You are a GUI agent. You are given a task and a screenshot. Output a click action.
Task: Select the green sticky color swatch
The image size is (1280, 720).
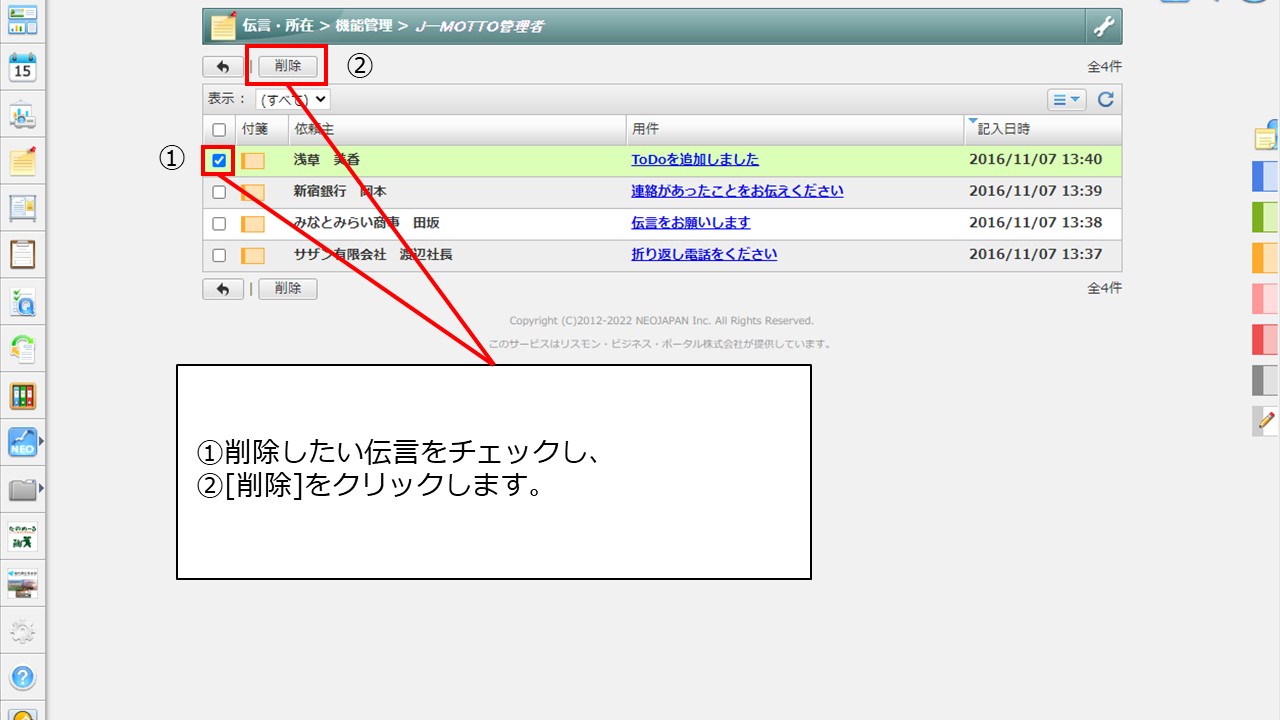[1265, 216]
